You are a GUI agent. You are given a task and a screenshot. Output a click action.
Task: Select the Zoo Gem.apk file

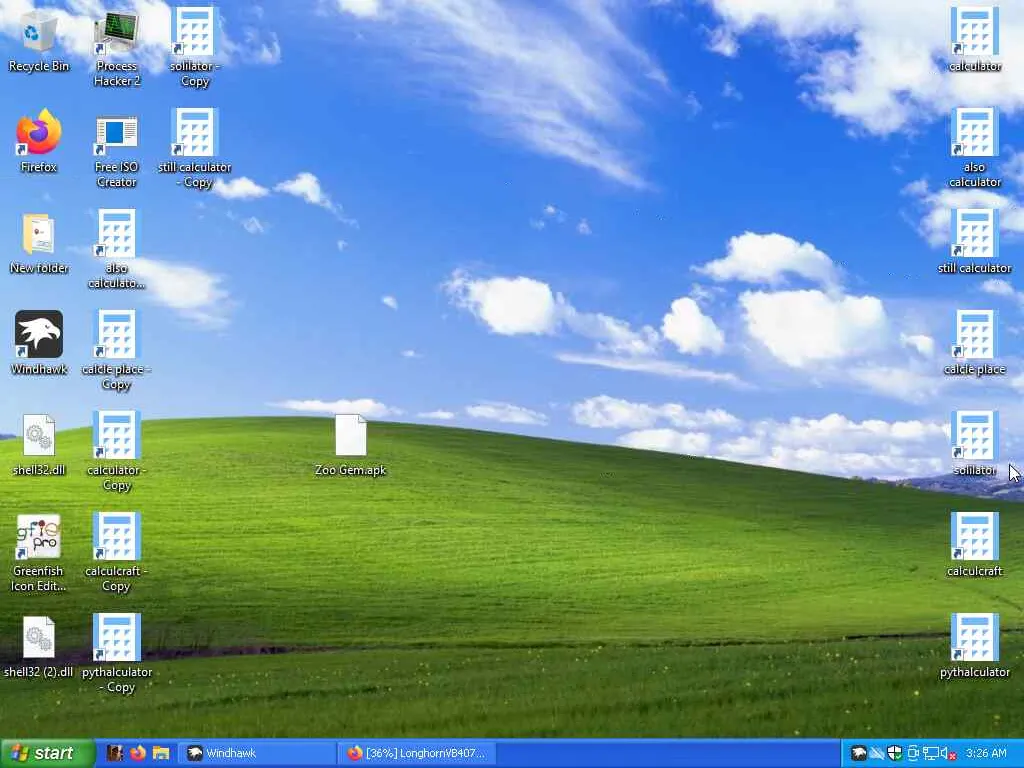(x=351, y=444)
